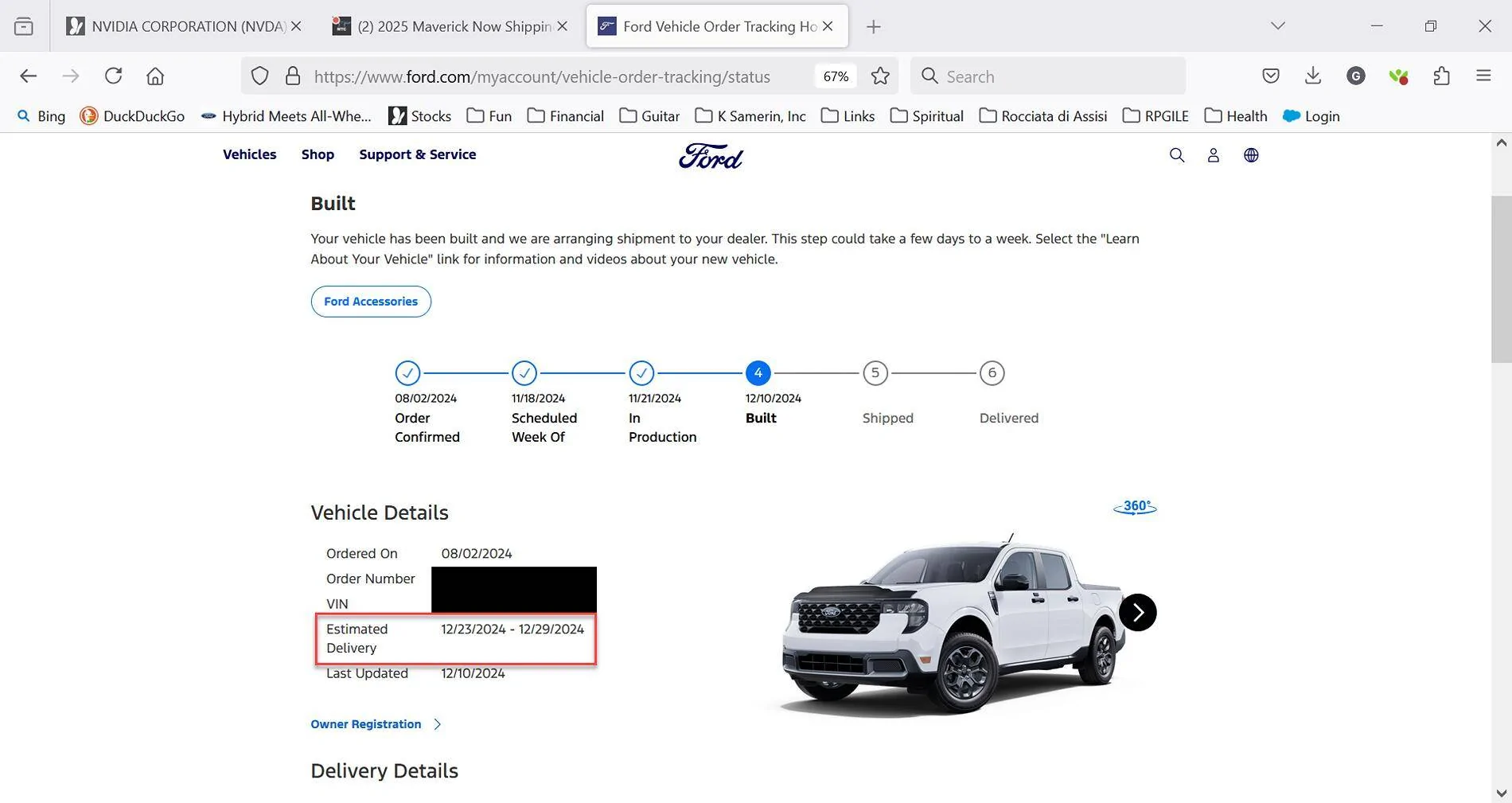
Task: Go forward with the forward arrow
Action: pyautogui.click(x=71, y=76)
